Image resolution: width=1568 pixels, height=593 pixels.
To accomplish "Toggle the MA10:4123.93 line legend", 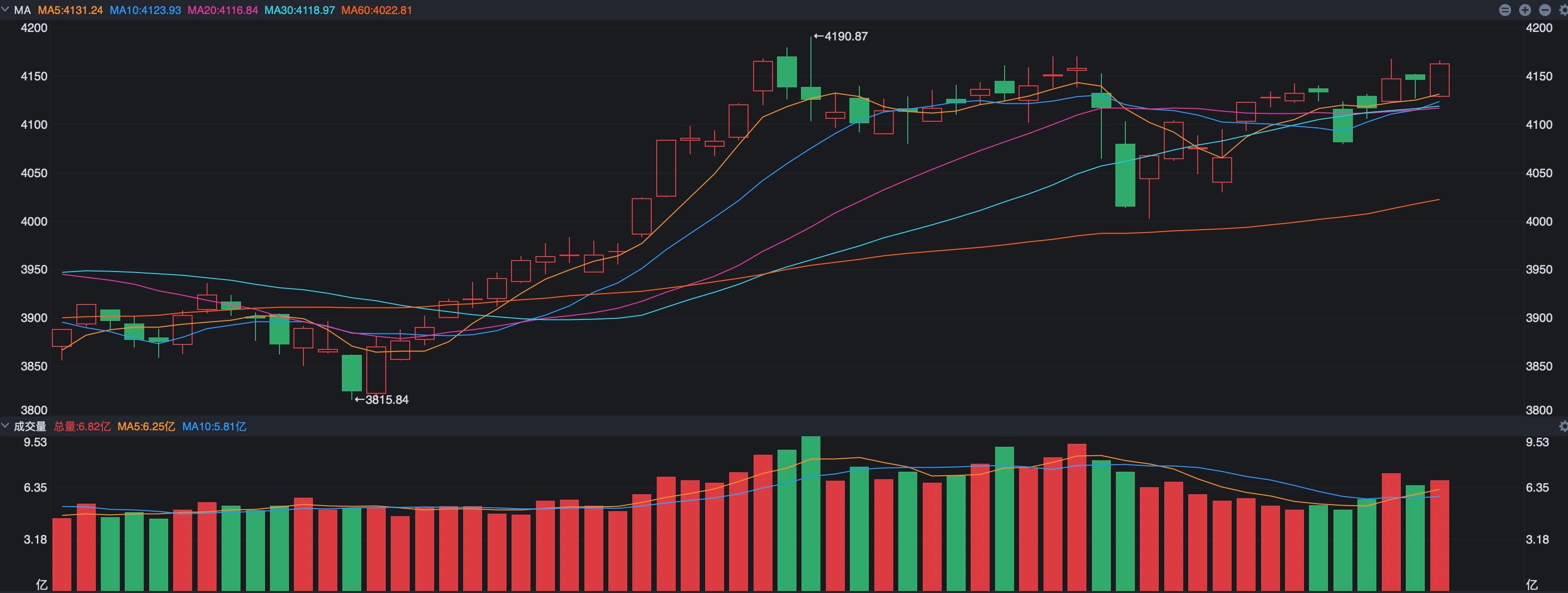I will pos(145,10).
